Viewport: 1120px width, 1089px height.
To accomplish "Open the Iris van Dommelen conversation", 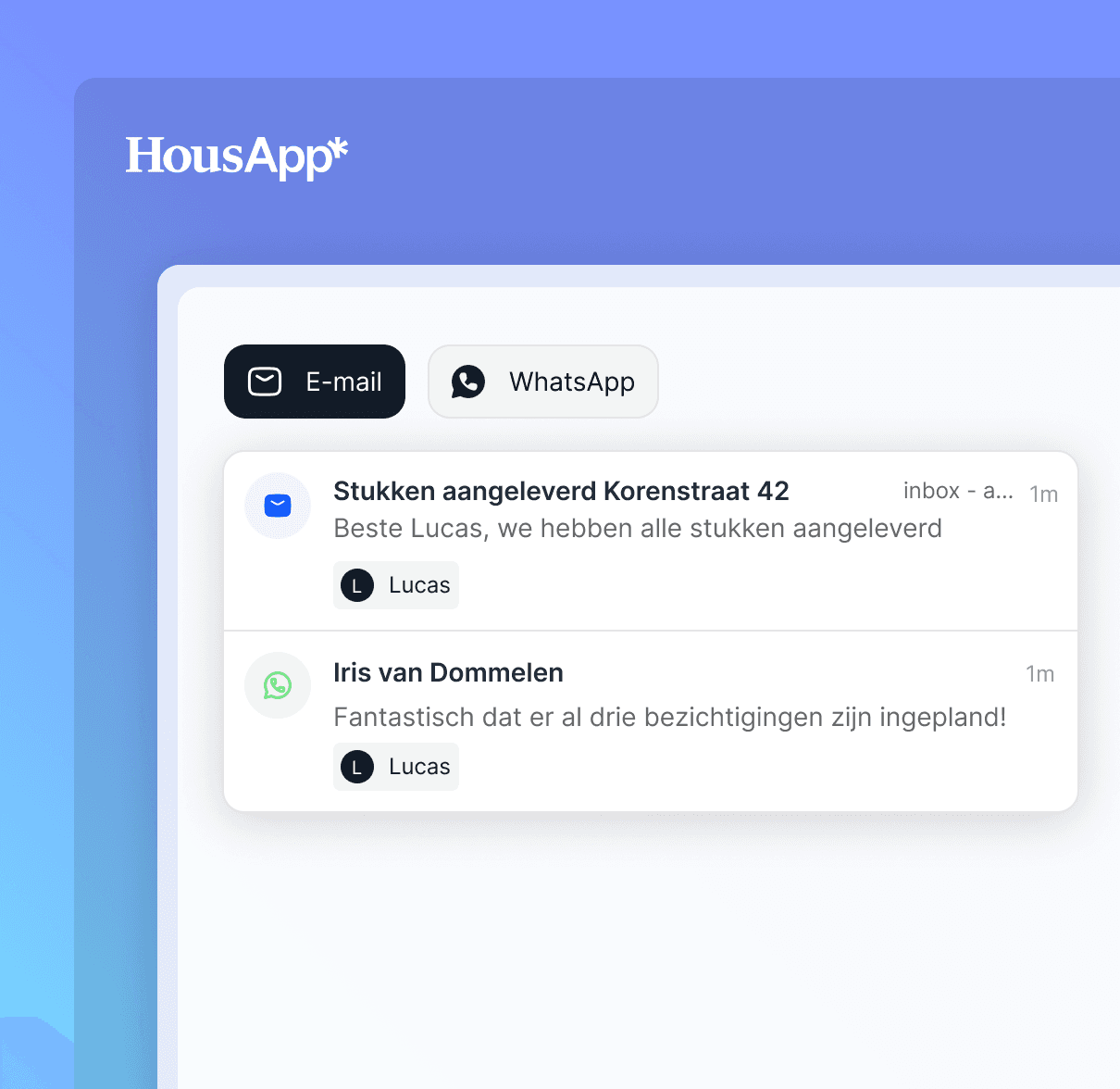I will click(x=651, y=721).
